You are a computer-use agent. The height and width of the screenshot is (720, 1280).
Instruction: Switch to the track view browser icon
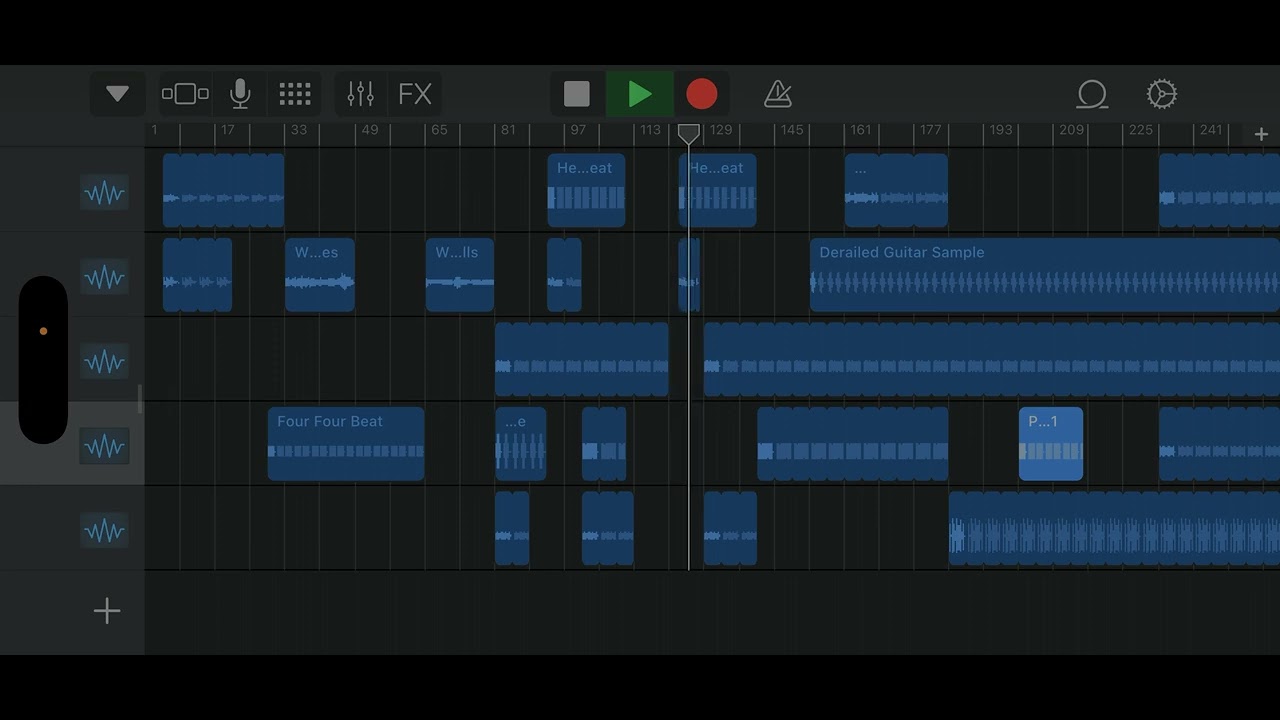tap(185, 94)
